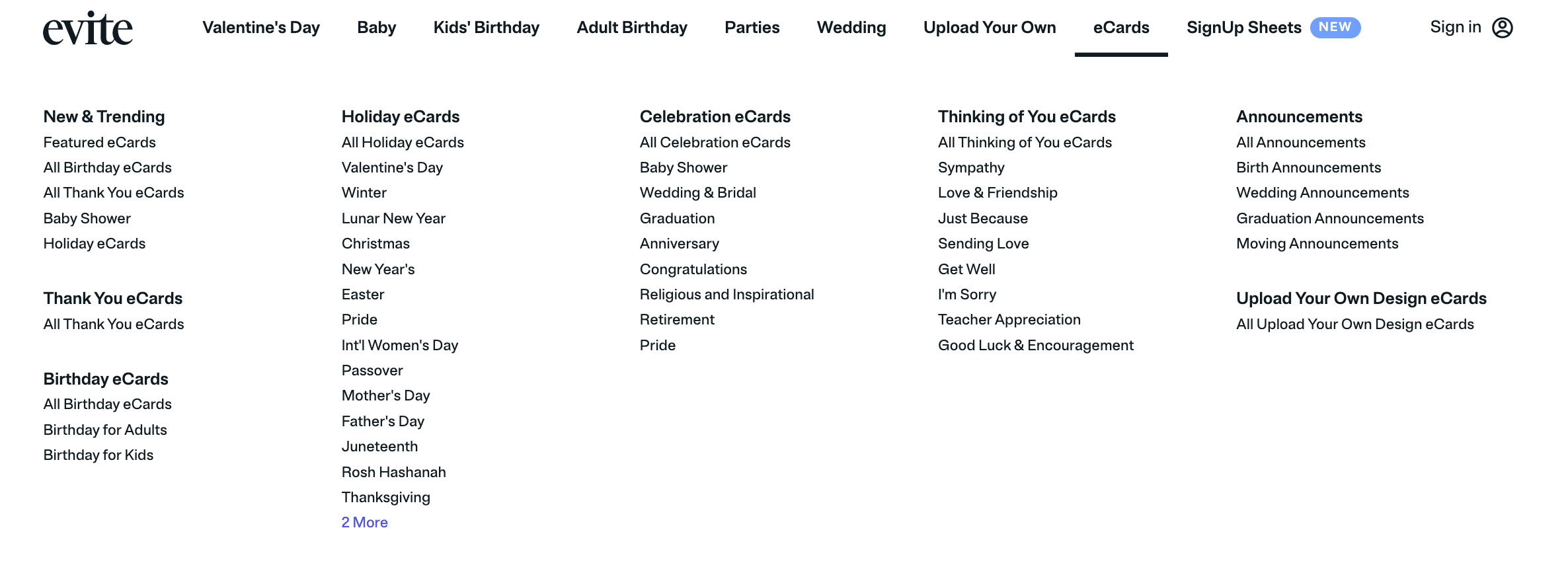This screenshot has height=567, width=1568.
Task: Click the evite logo
Action: (88, 28)
